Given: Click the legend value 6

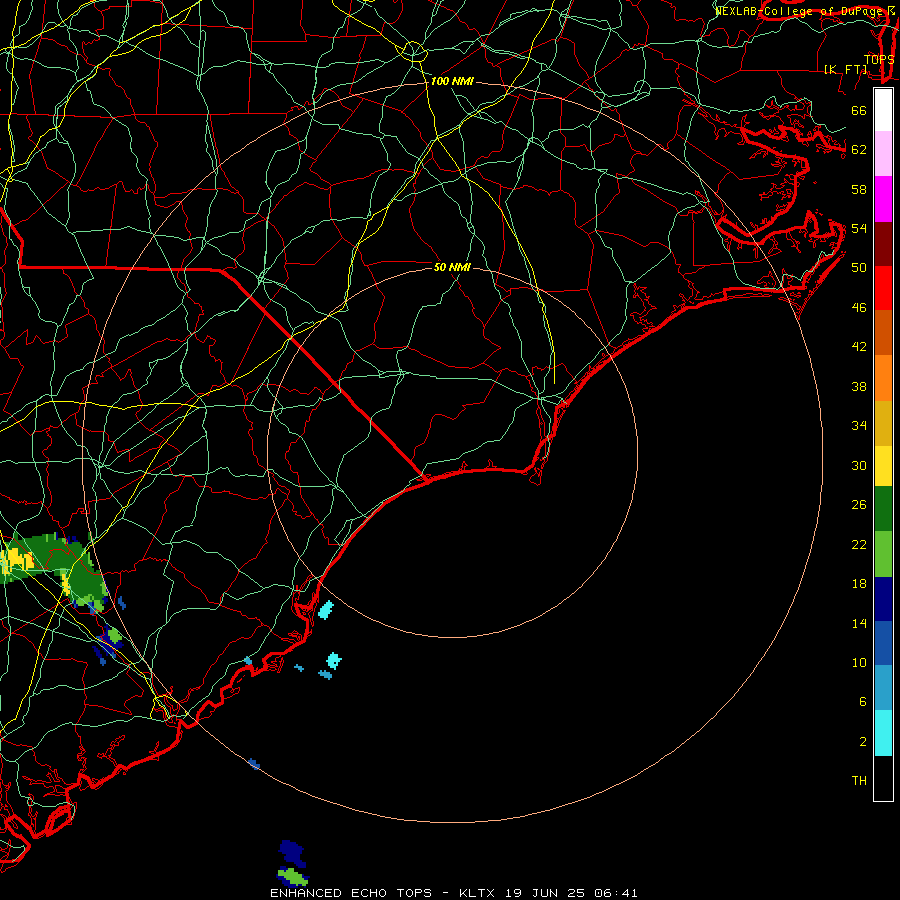Looking at the screenshot, I should coord(862,702).
